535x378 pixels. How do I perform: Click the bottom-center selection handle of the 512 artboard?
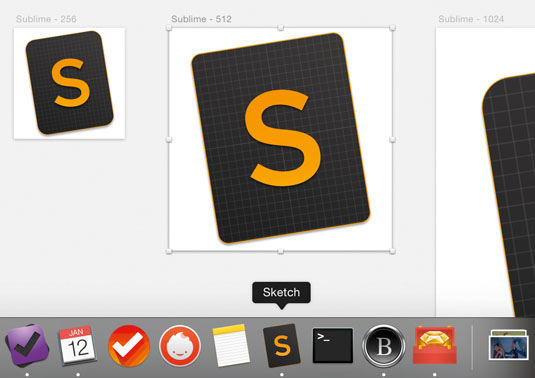point(280,251)
